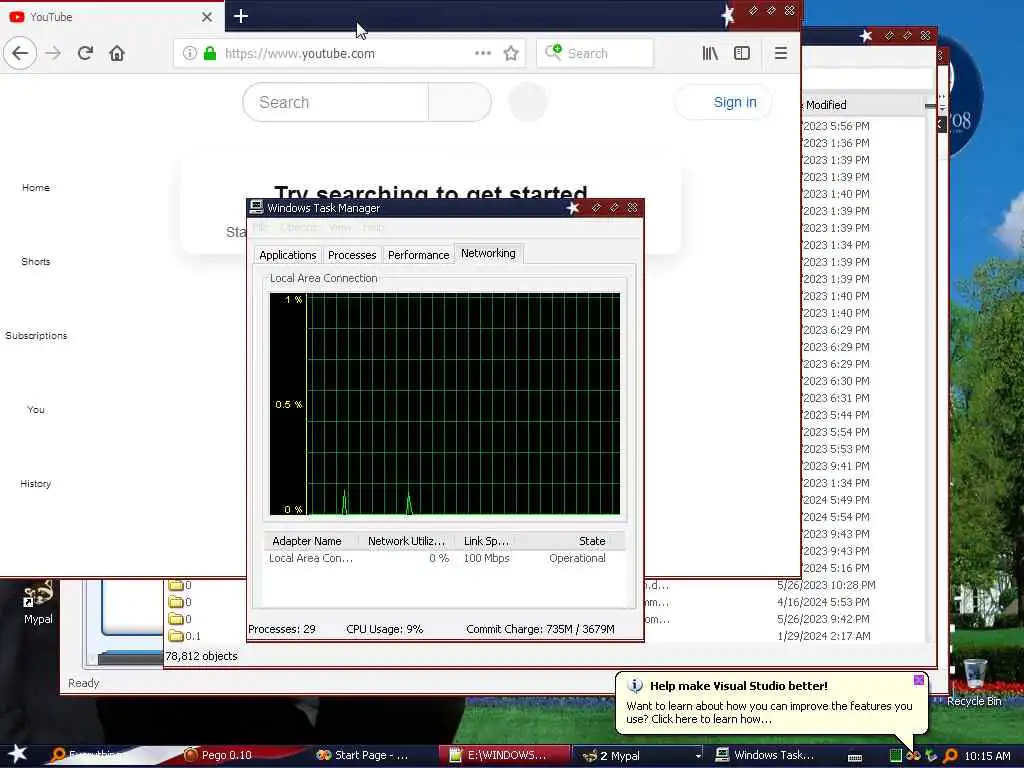The image size is (1024, 768).
Task: Select the YouTube browser tab
Action: click(x=111, y=17)
